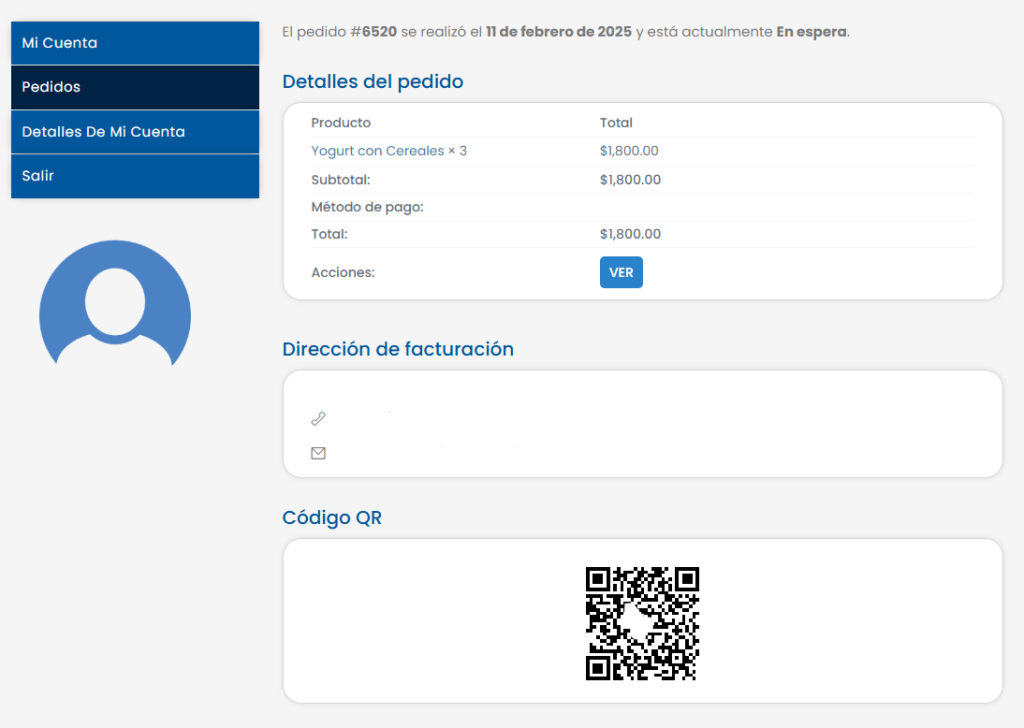Click the phone icon in billing address

pos(318,419)
